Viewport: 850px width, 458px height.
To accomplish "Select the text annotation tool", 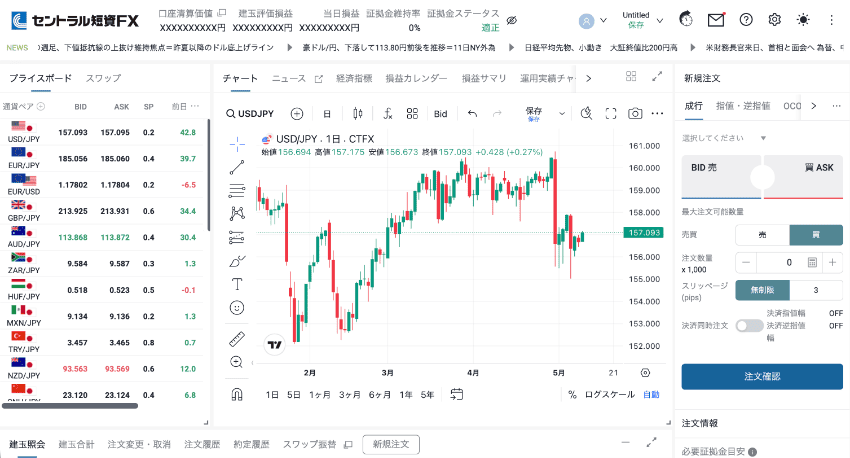I will (x=237, y=284).
